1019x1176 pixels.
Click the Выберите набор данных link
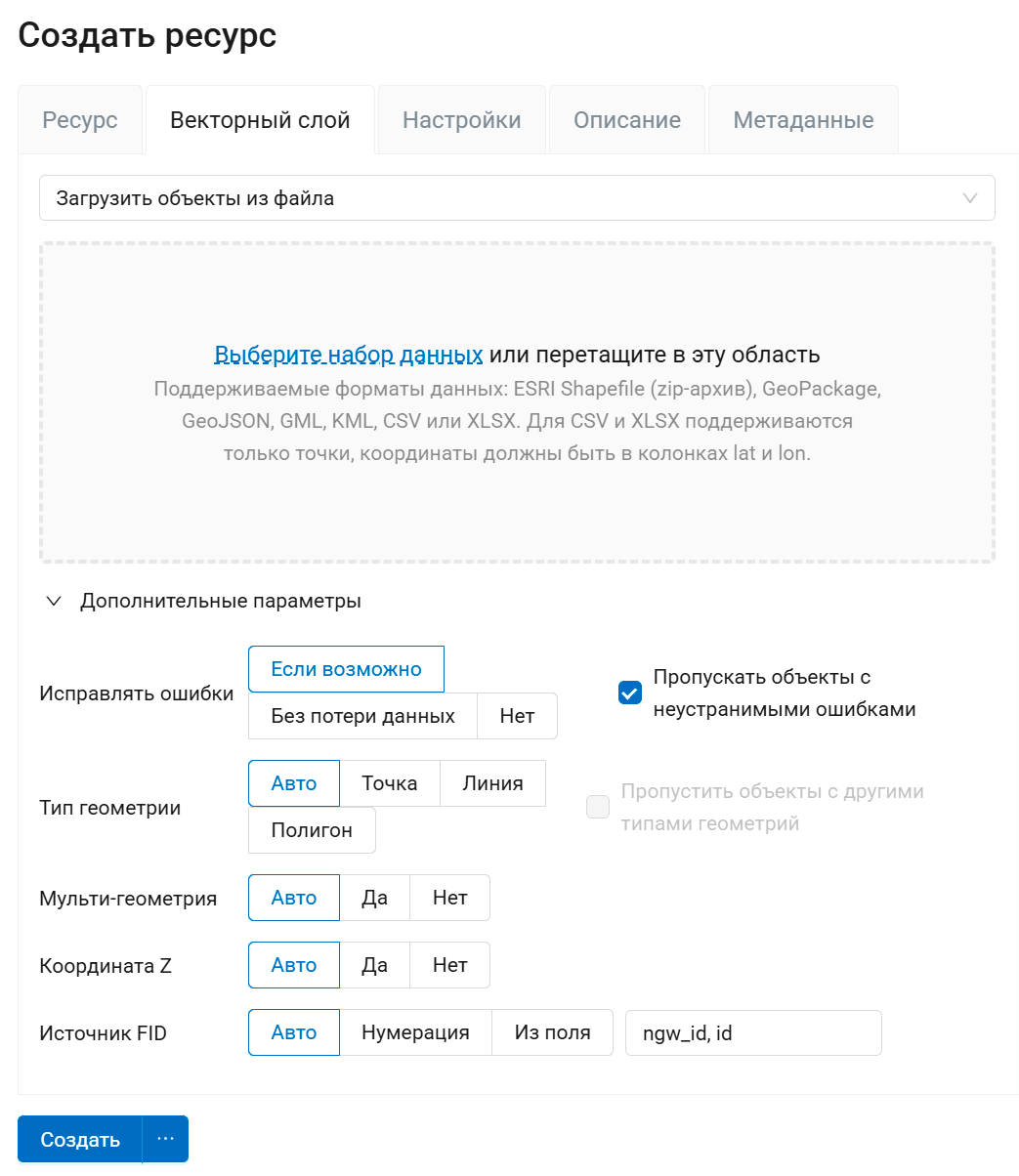(x=348, y=354)
